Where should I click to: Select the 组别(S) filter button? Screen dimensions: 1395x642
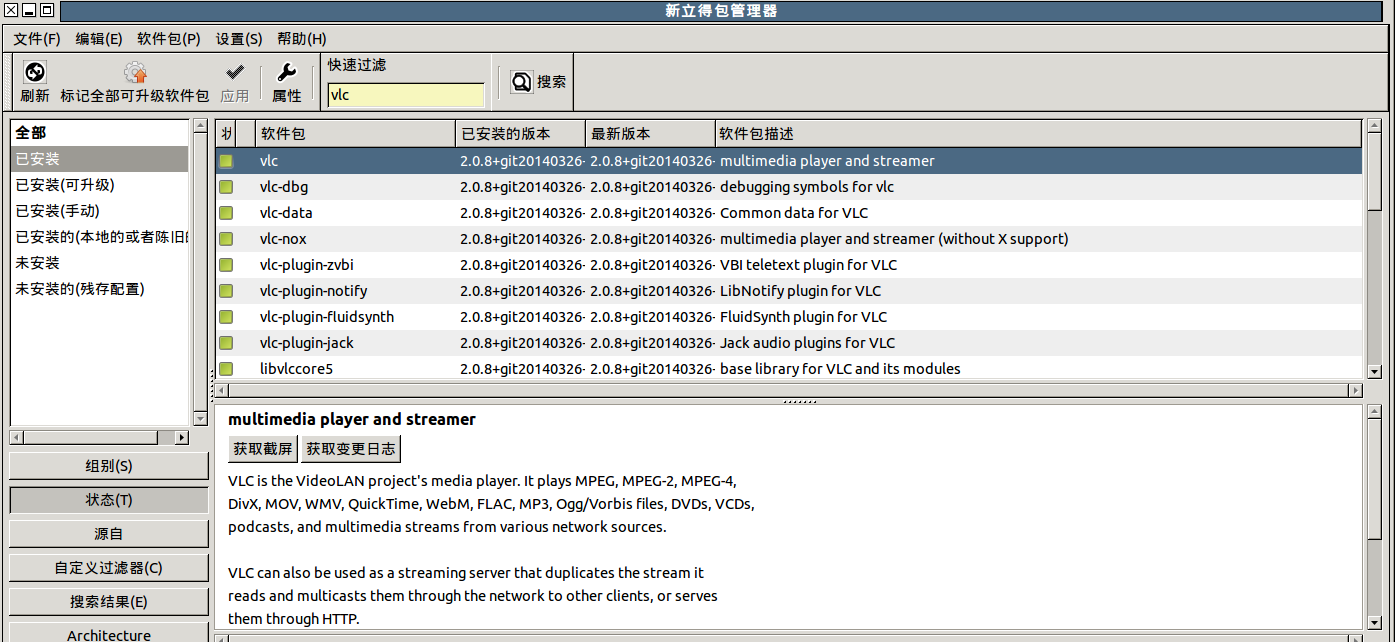tap(109, 466)
